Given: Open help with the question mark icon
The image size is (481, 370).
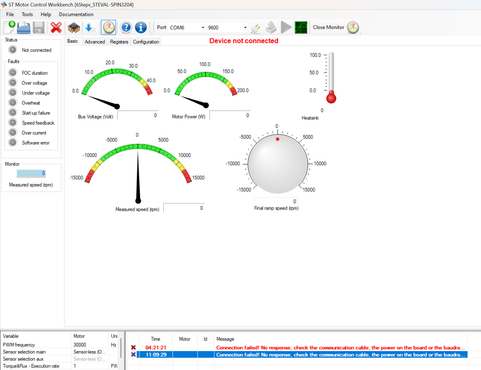Looking at the screenshot, I should (126, 27).
